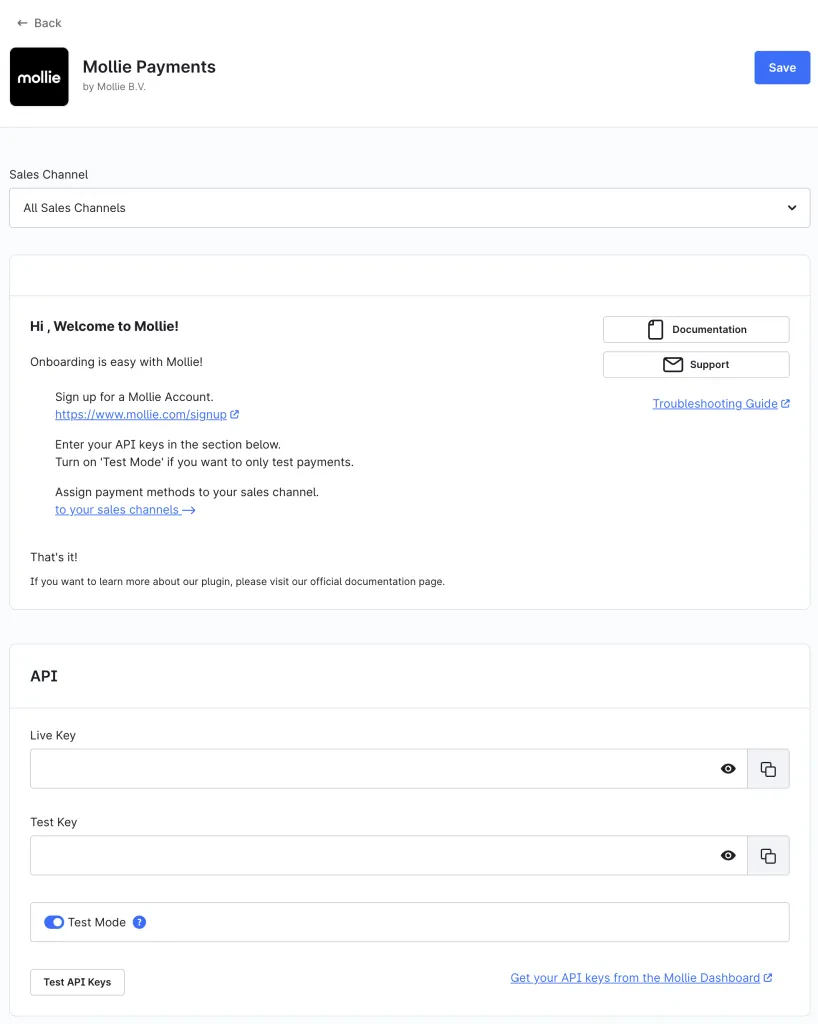Viewport: 818px width, 1024px height.
Task: Click the 'Hi , Welcome to Mollie!' heading
Action: pos(104,326)
